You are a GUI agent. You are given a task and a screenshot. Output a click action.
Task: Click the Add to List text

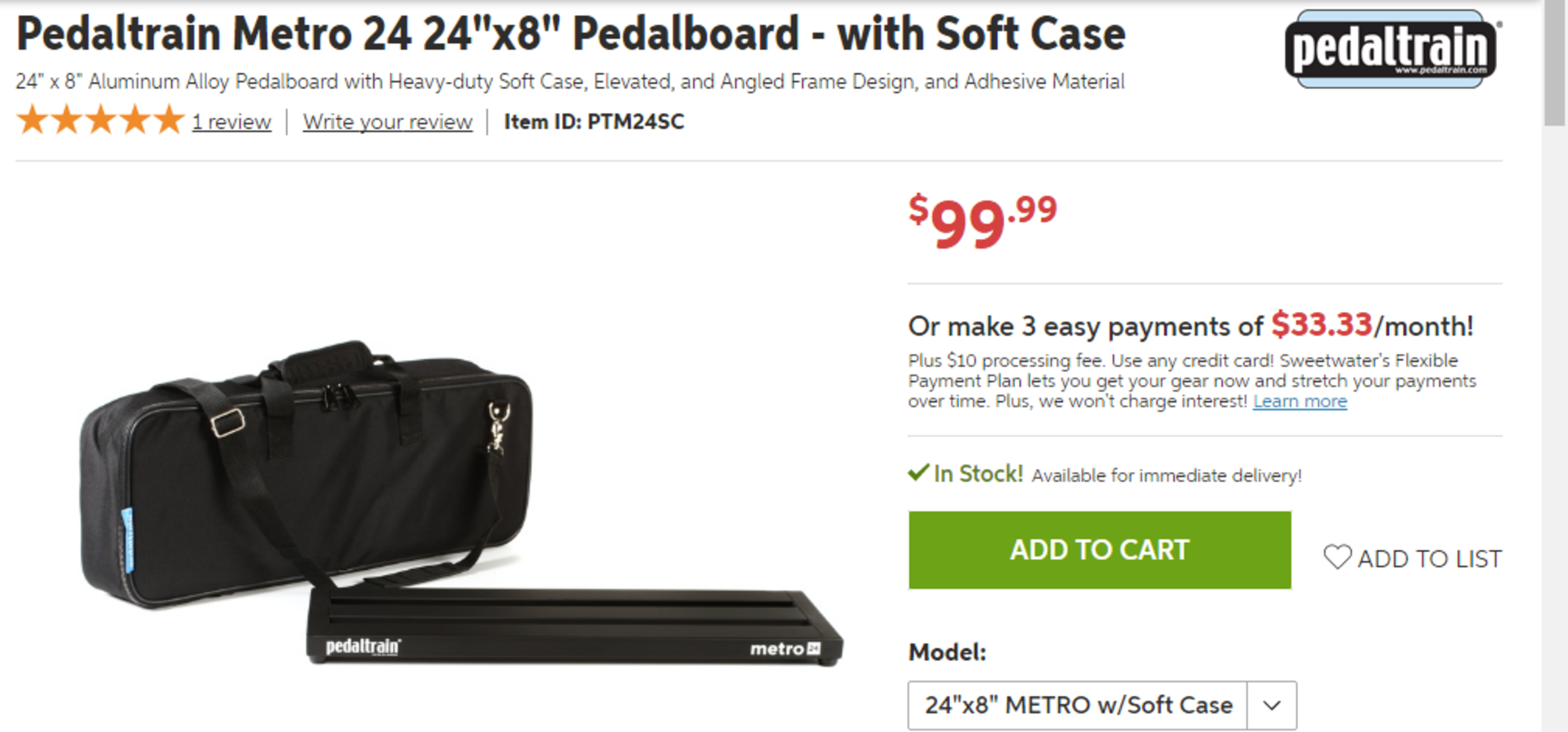(x=1430, y=559)
